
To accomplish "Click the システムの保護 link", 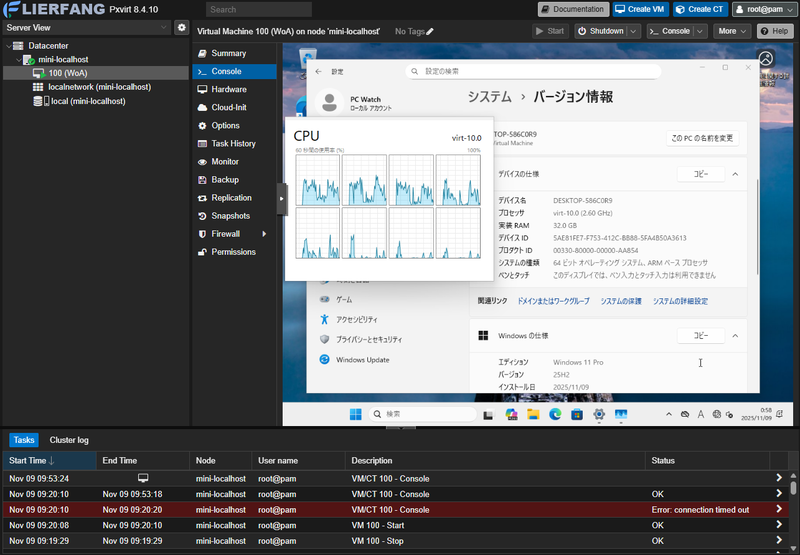I will (x=621, y=301).
